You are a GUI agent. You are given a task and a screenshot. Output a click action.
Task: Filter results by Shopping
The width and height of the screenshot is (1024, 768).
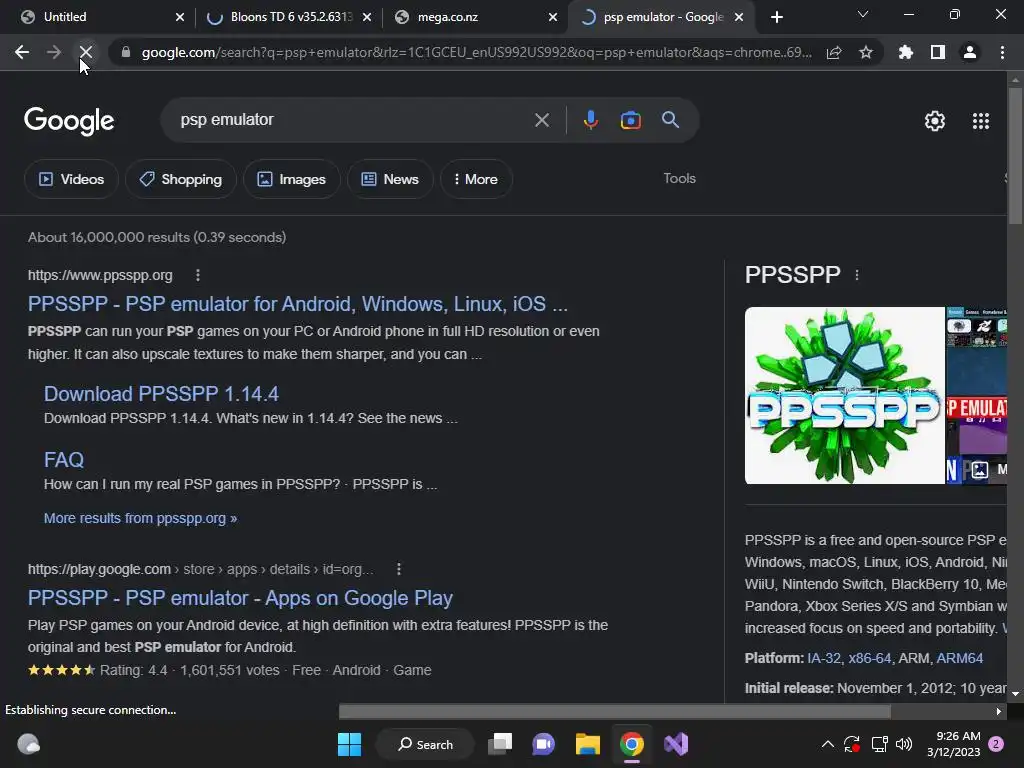click(181, 179)
